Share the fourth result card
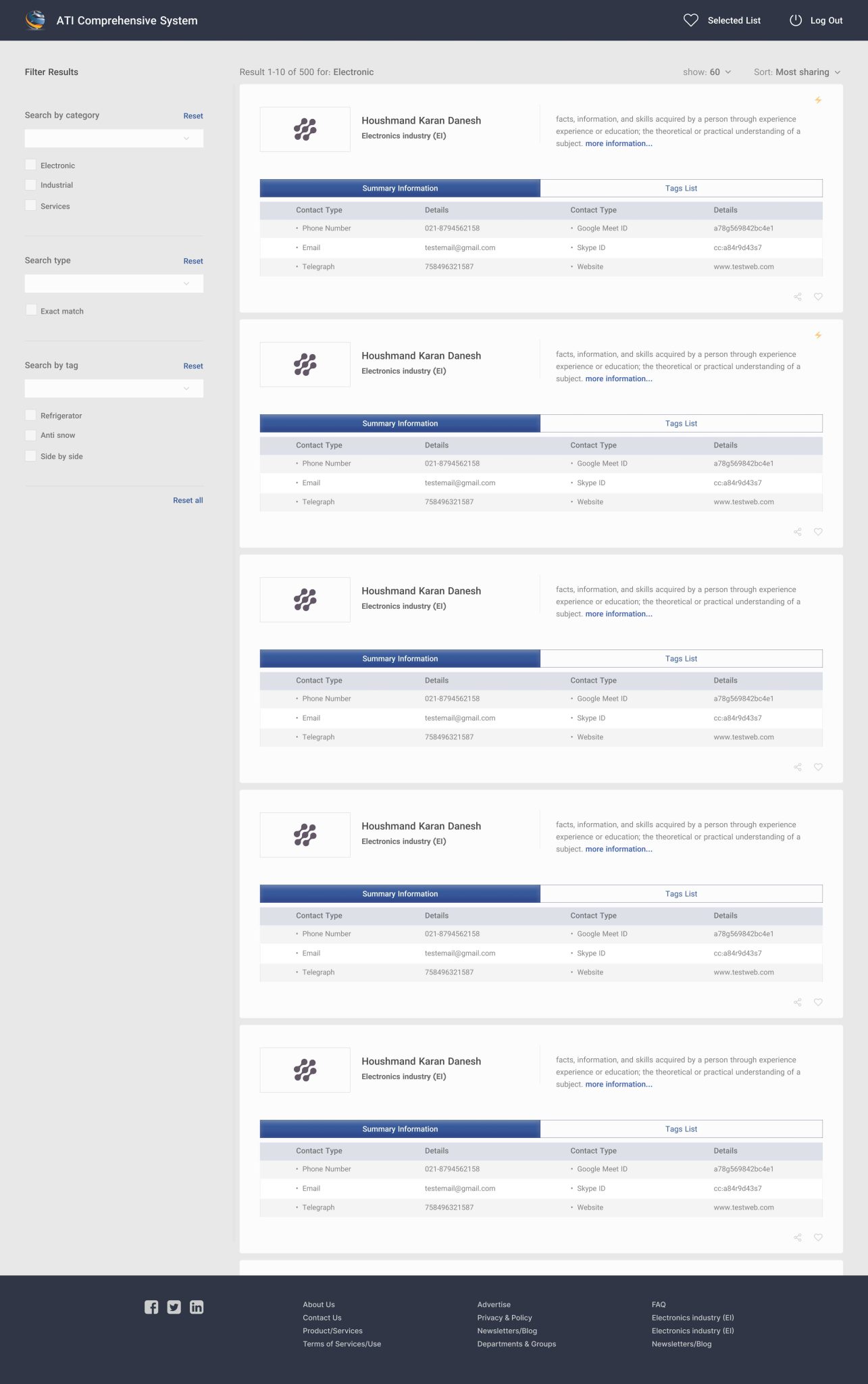 pyautogui.click(x=798, y=1002)
